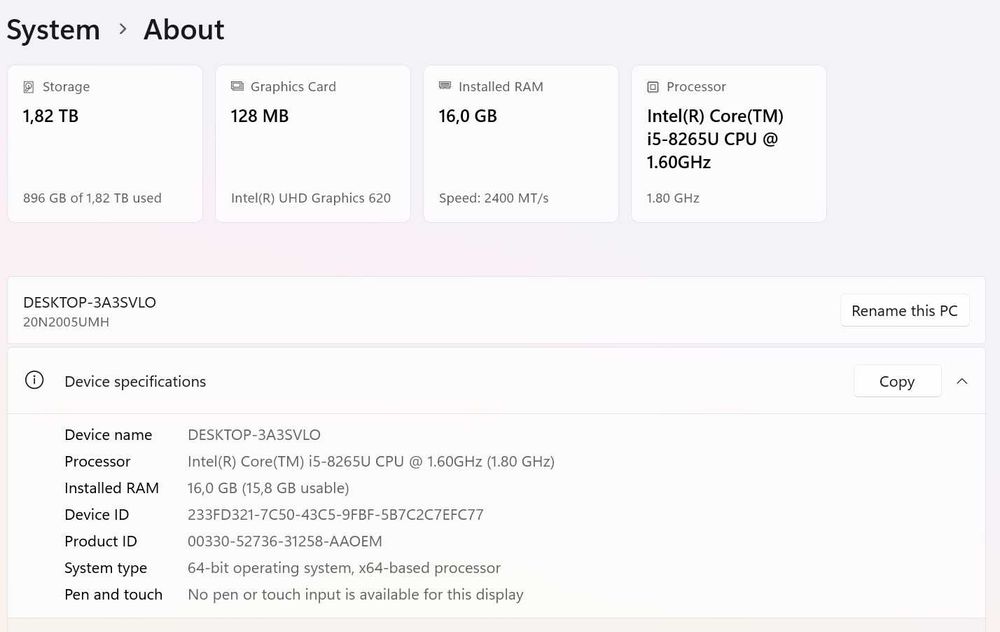Viewport: 1000px width, 632px height.
Task: Copy the device specifications
Action: click(x=897, y=381)
